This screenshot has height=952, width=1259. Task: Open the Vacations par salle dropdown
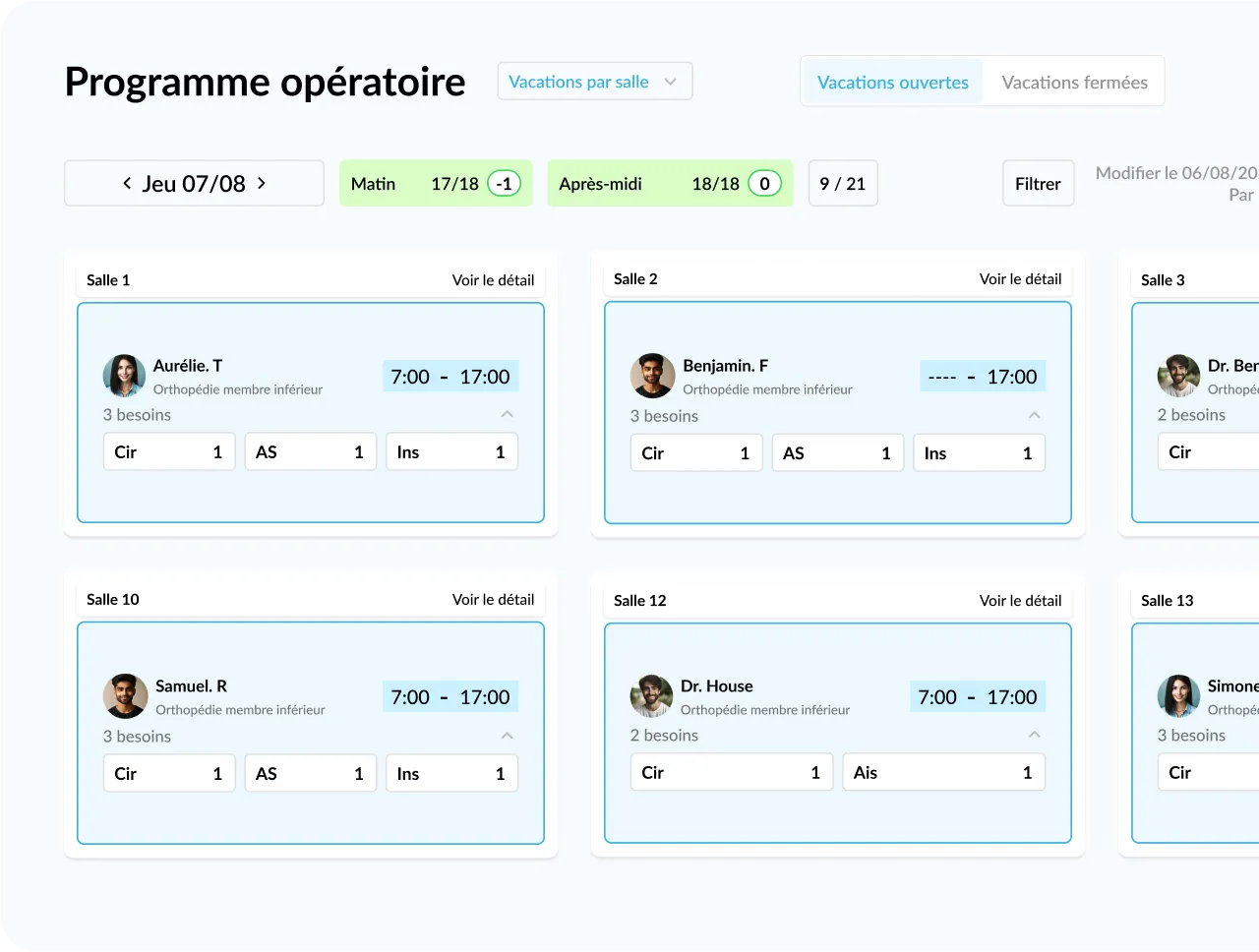tap(595, 82)
